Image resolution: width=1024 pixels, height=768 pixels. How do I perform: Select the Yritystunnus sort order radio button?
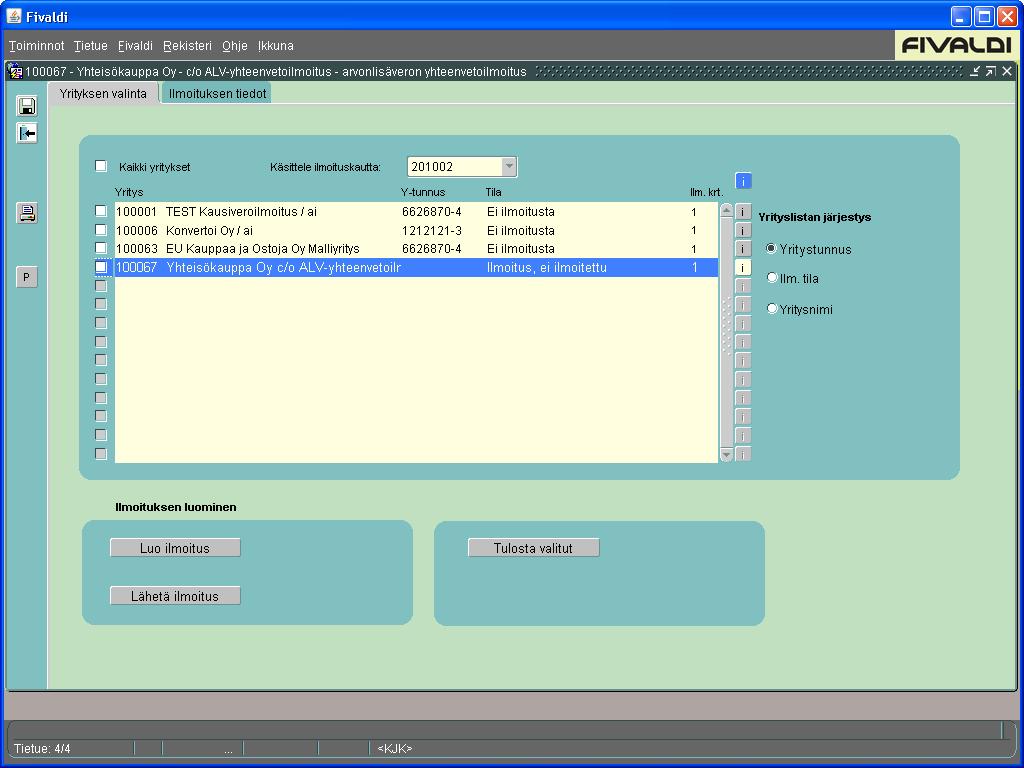pos(772,248)
